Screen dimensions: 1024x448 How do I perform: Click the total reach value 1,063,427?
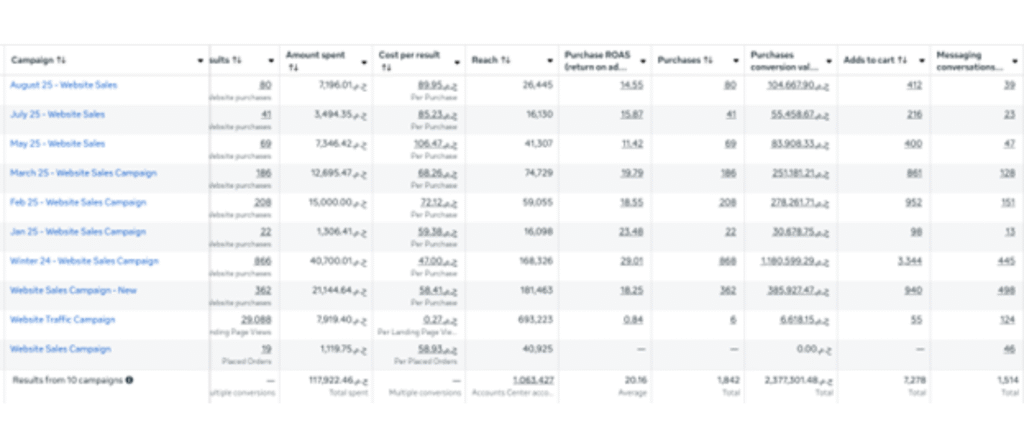(x=534, y=380)
